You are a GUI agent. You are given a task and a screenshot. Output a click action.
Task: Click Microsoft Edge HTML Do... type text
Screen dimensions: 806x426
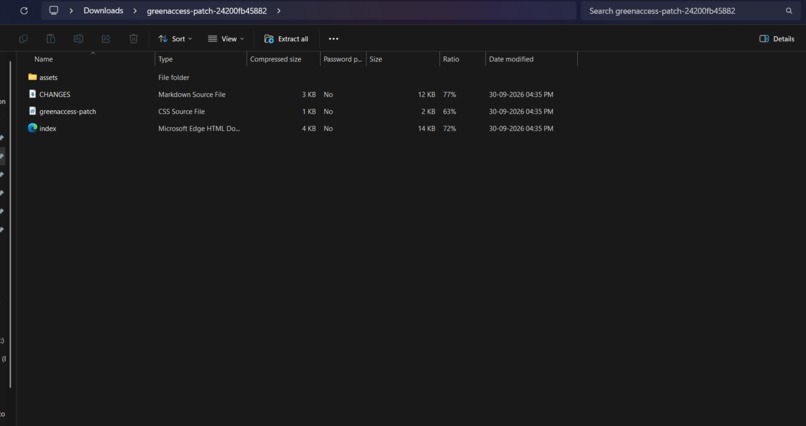pos(199,128)
